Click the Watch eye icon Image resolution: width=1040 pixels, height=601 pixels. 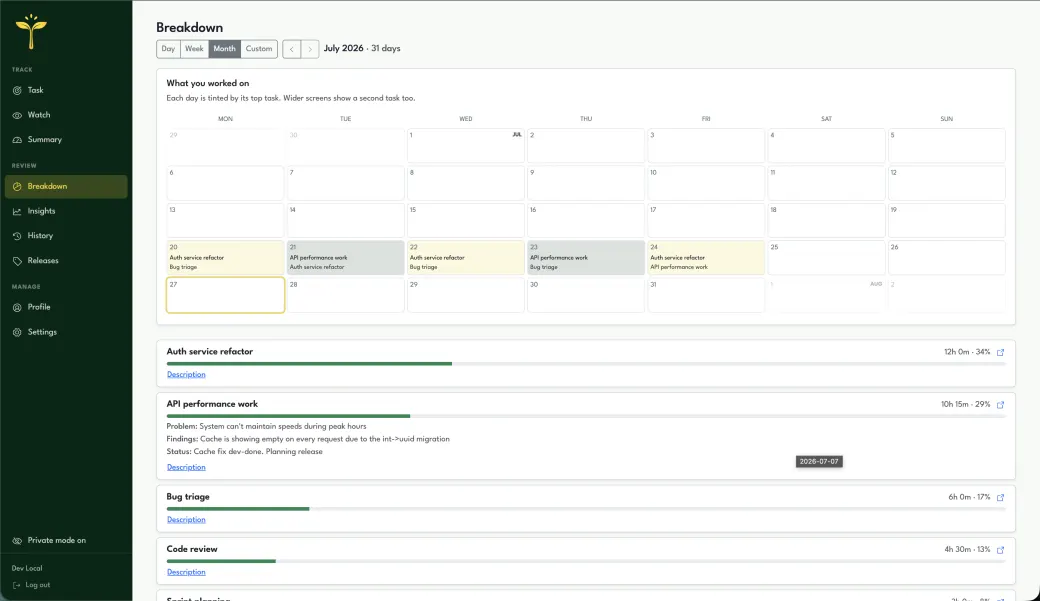pos(17,115)
